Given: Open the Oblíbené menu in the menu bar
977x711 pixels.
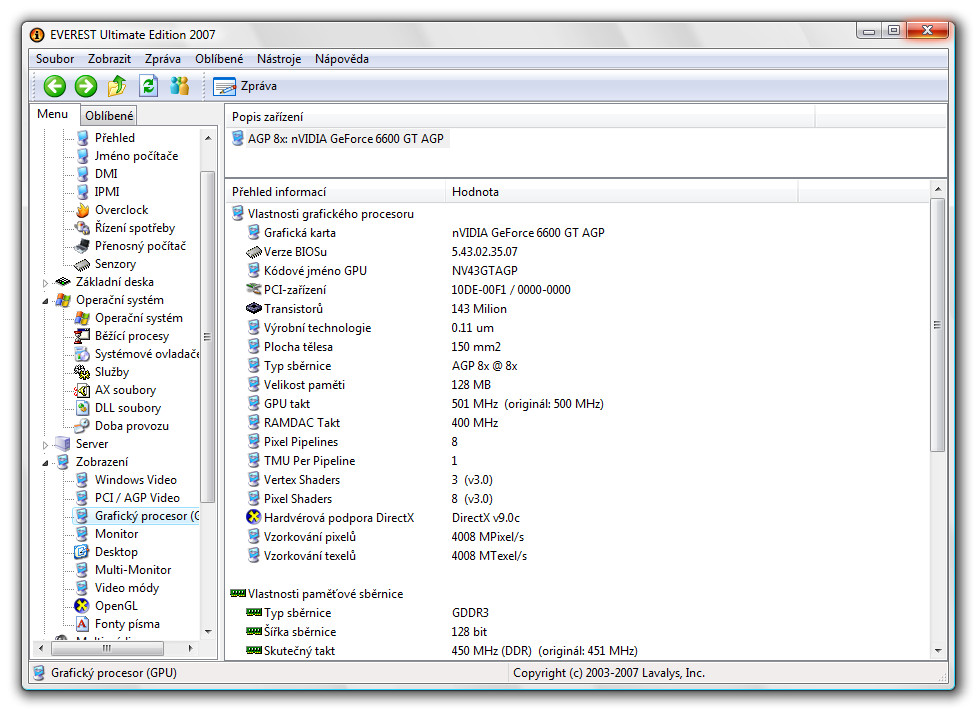Looking at the screenshot, I should tap(219, 59).
